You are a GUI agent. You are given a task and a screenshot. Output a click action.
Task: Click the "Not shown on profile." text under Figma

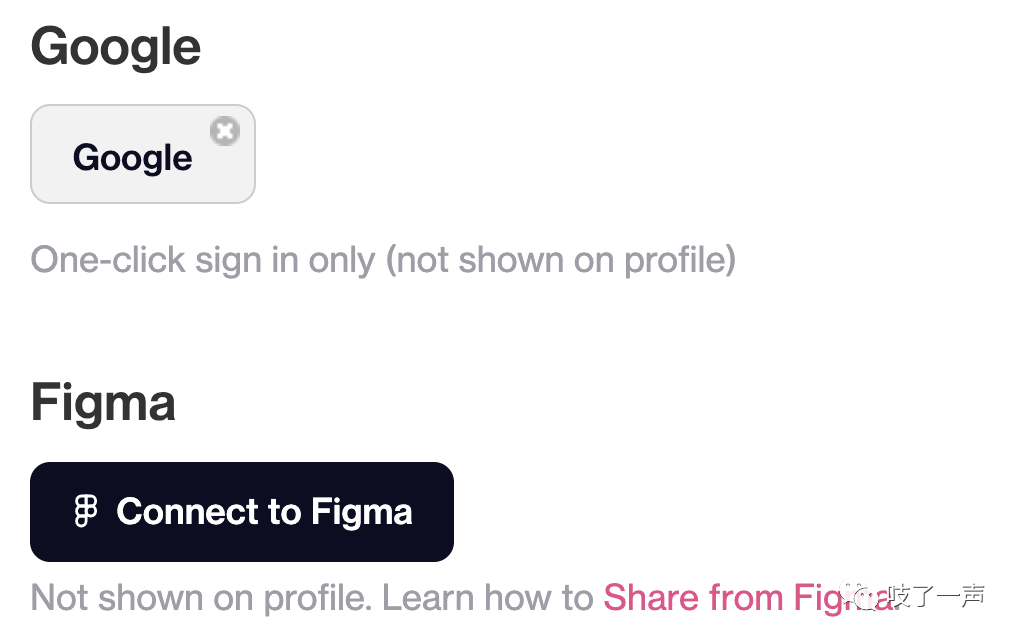click(x=201, y=598)
